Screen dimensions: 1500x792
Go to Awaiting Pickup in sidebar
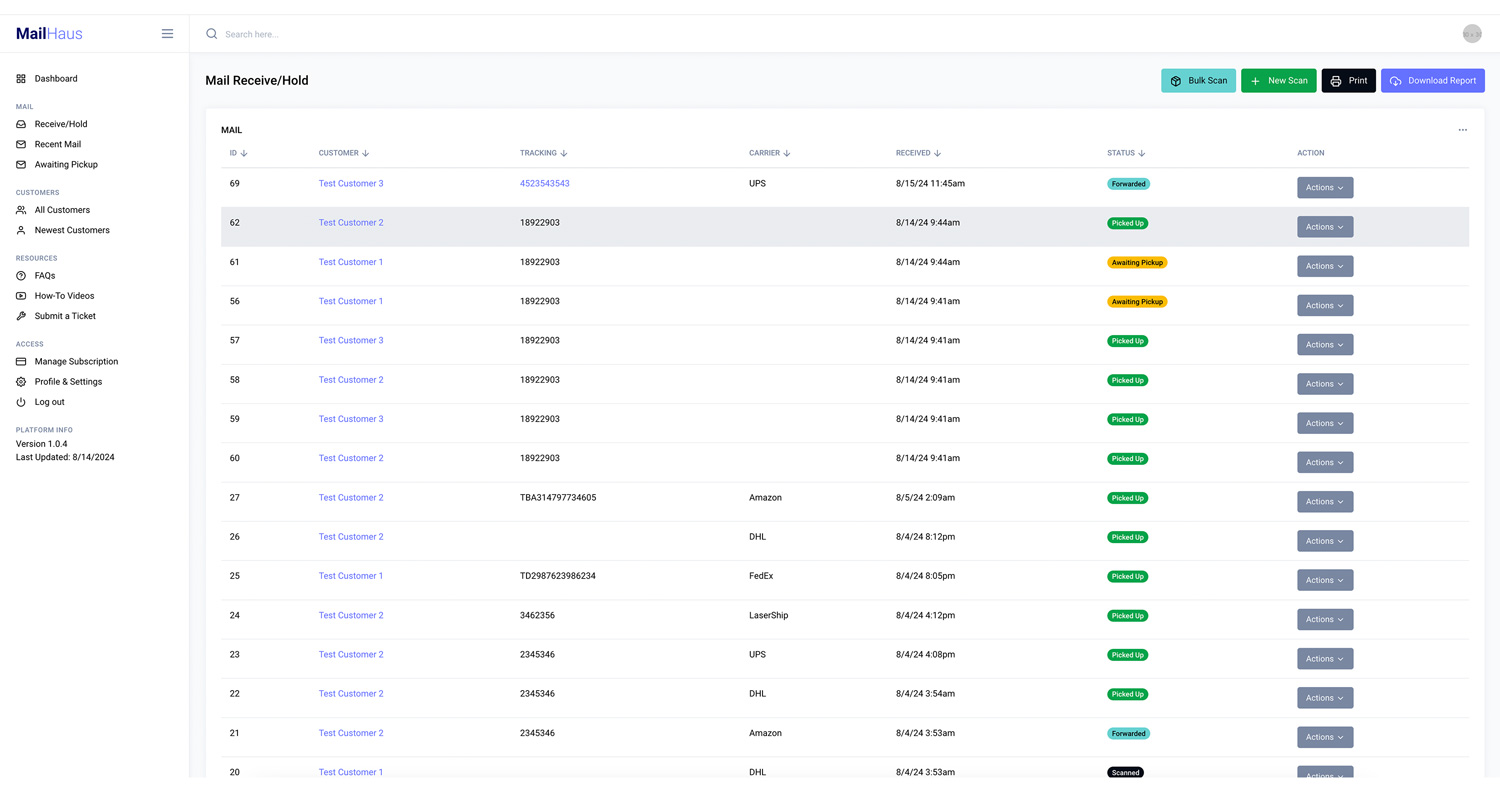66,165
